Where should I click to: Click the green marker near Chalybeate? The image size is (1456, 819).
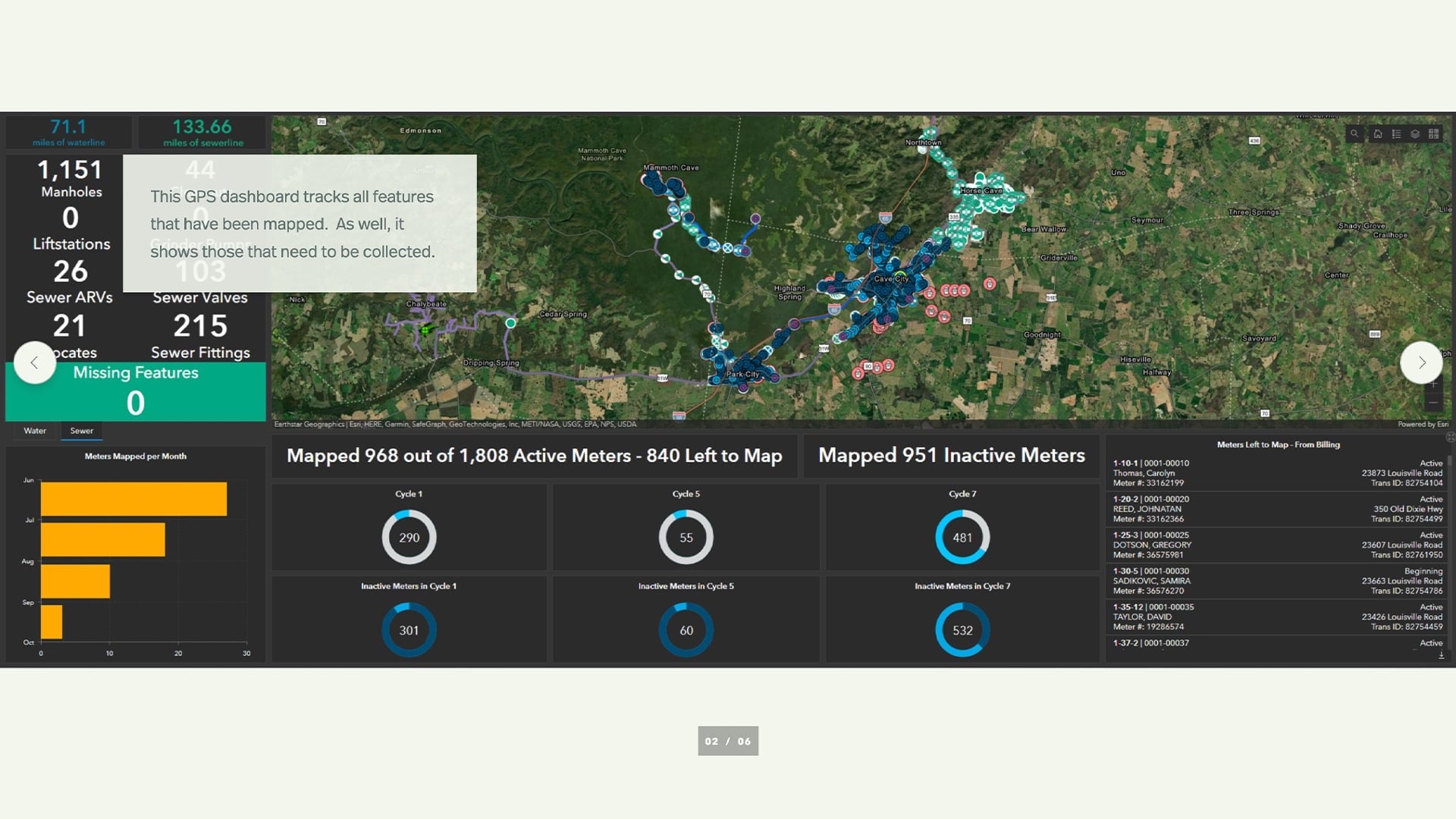pos(426,329)
